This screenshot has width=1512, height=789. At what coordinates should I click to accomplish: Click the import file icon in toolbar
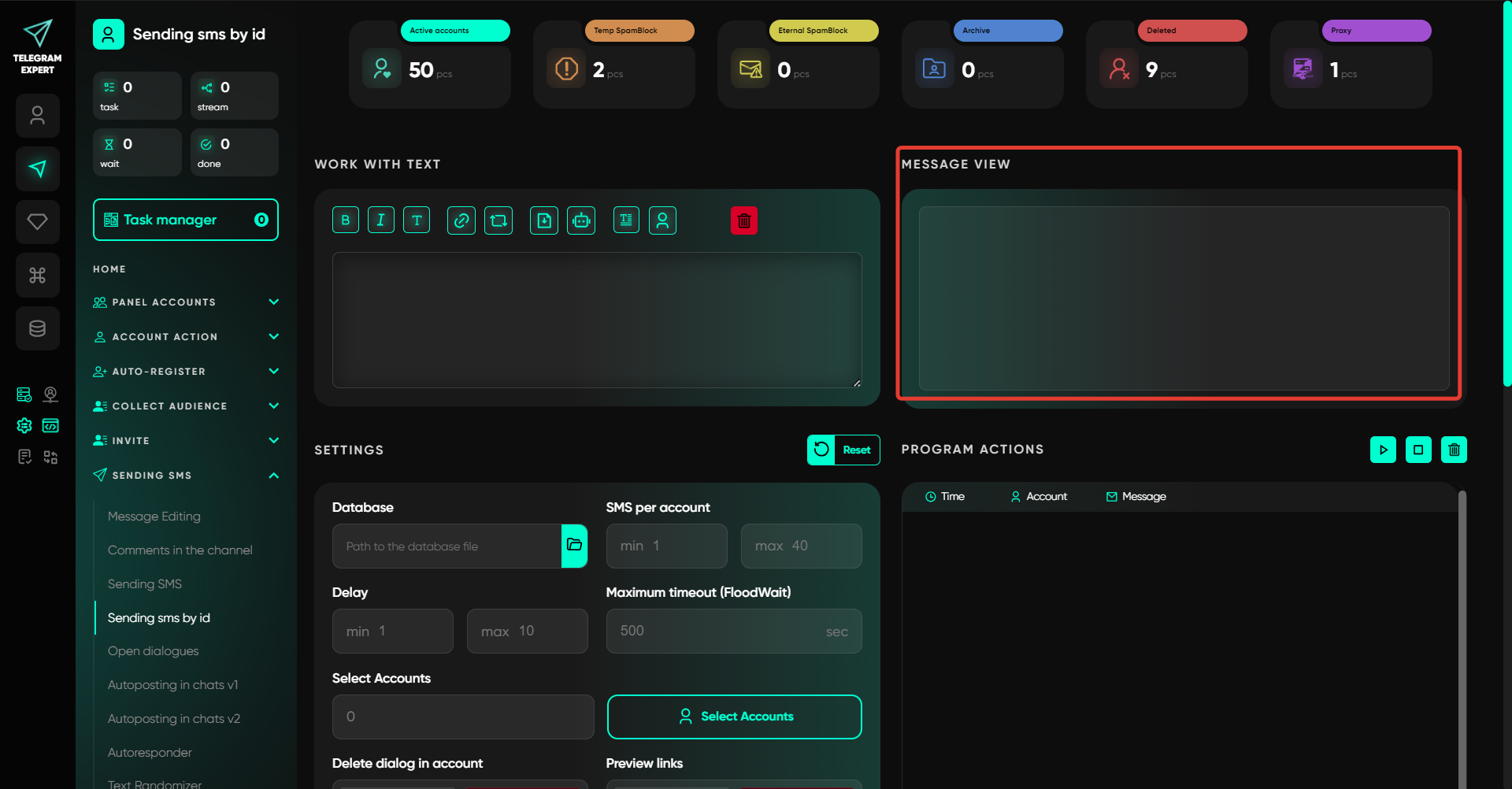544,220
